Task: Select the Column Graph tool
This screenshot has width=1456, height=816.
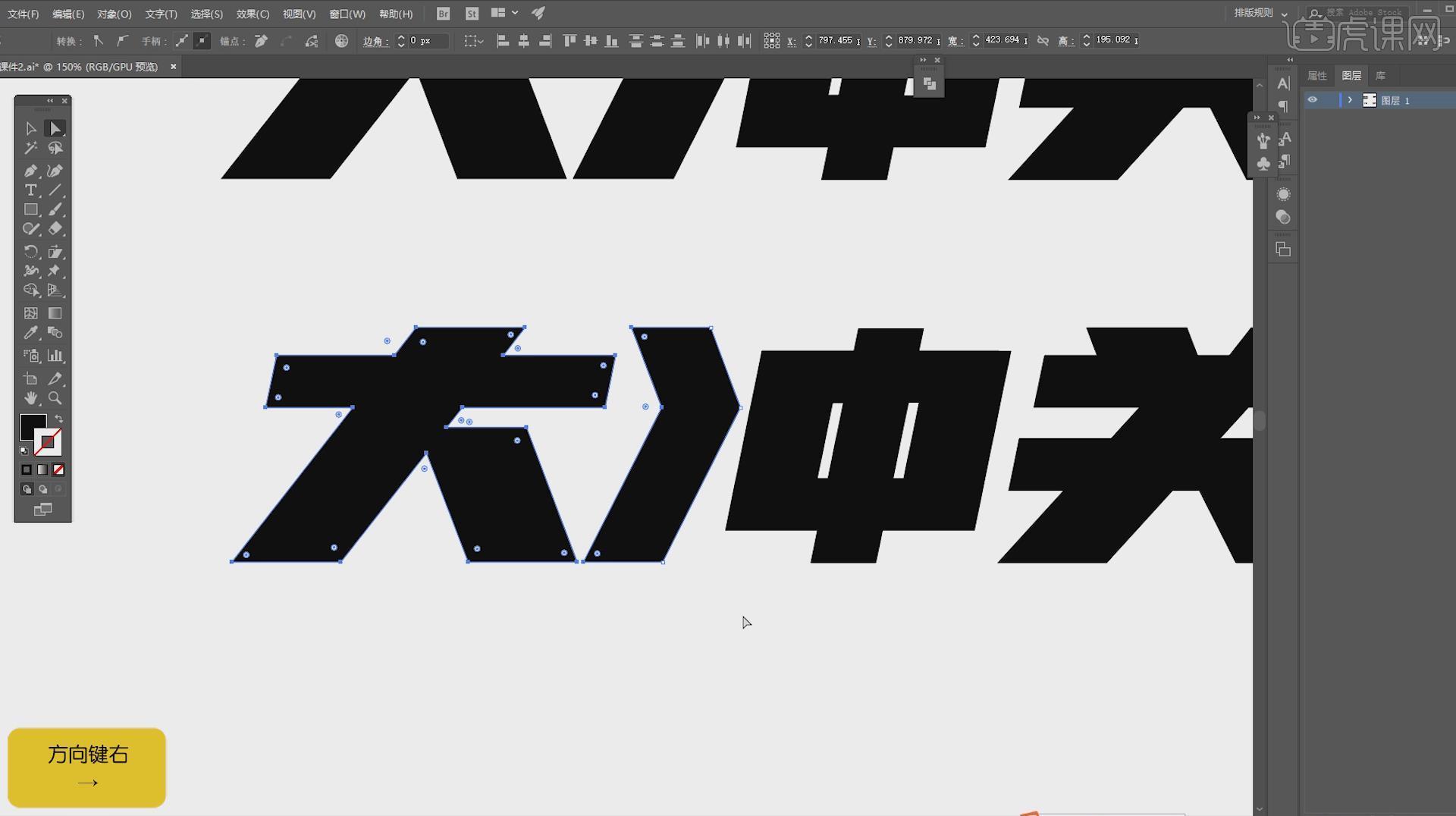Action: click(55, 356)
